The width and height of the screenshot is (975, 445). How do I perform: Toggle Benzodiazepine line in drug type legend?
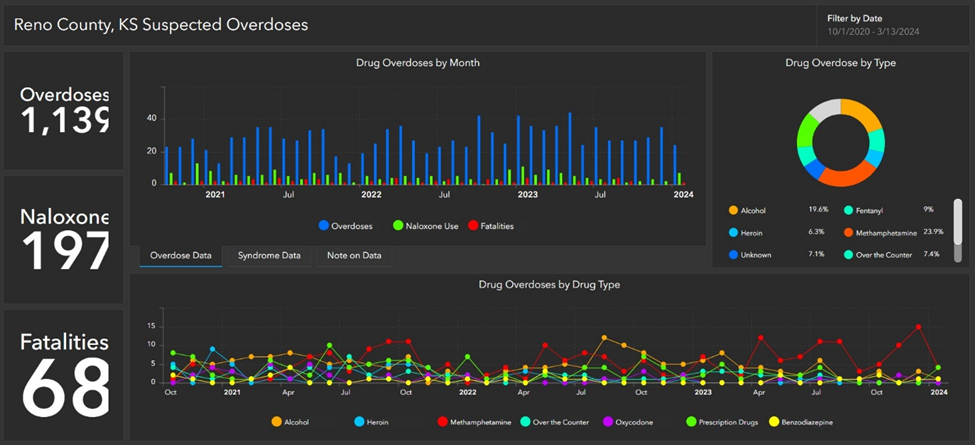(x=802, y=422)
